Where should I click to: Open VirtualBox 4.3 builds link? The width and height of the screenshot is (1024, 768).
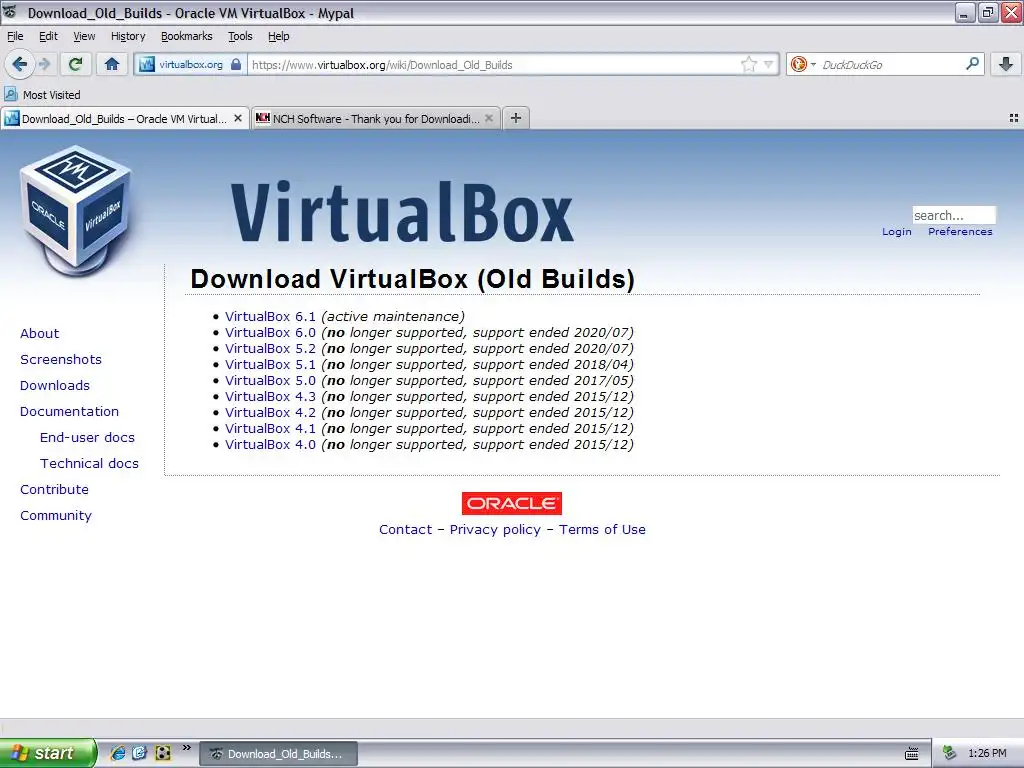270,396
